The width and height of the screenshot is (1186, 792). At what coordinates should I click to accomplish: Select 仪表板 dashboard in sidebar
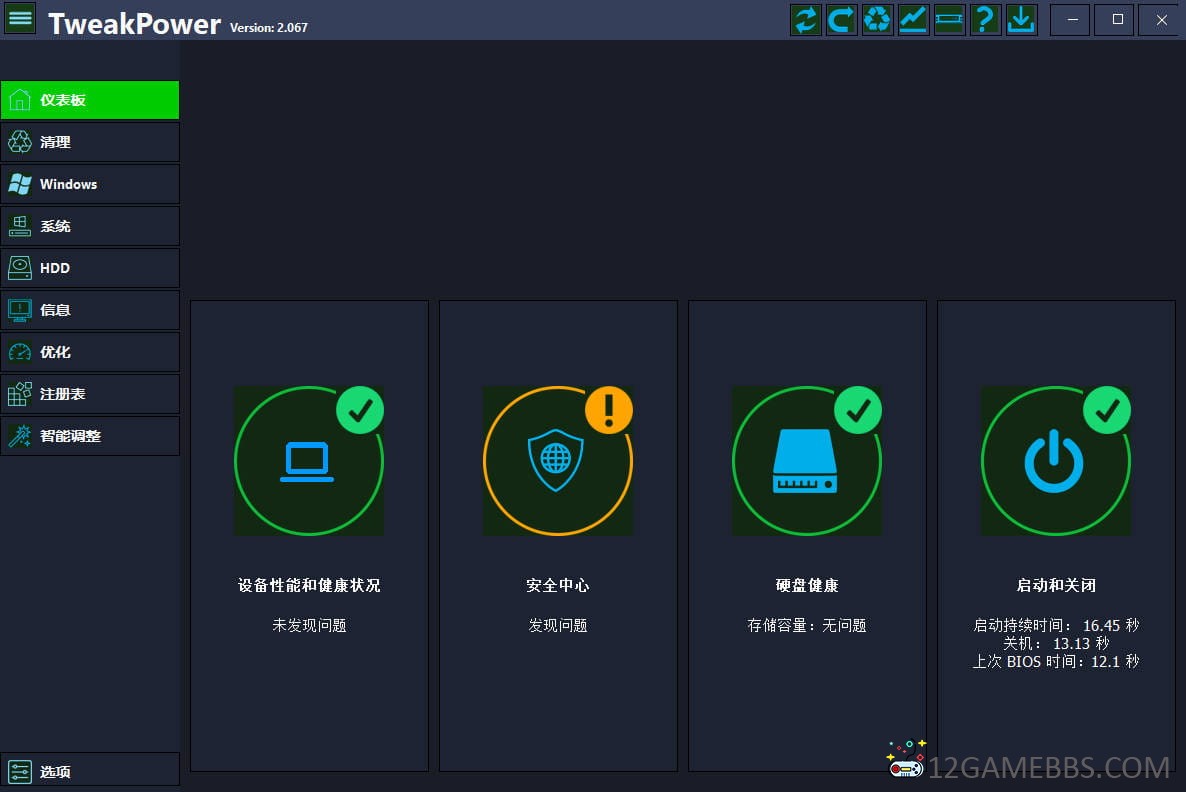(x=90, y=100)
